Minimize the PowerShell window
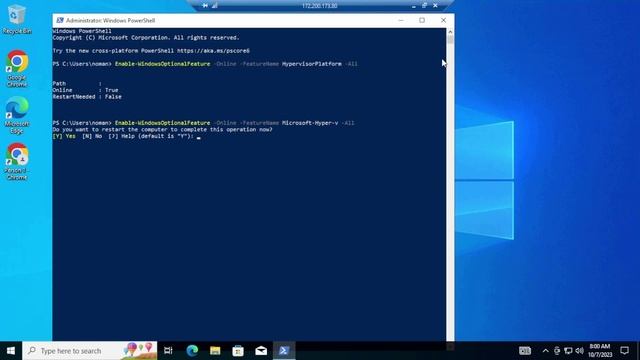Screen dimensions: 640x360 pyautogui.click(x=401, y=20)
